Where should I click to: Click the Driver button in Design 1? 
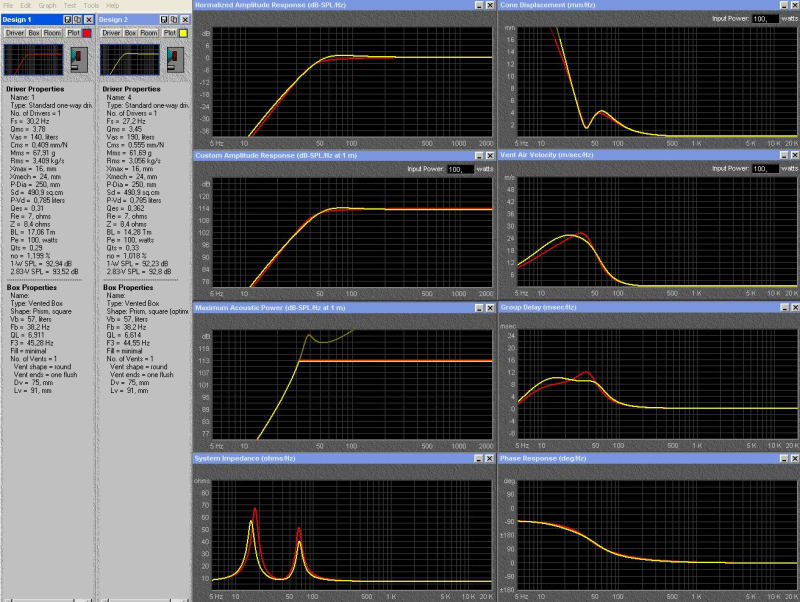click(x=14, y=33)
